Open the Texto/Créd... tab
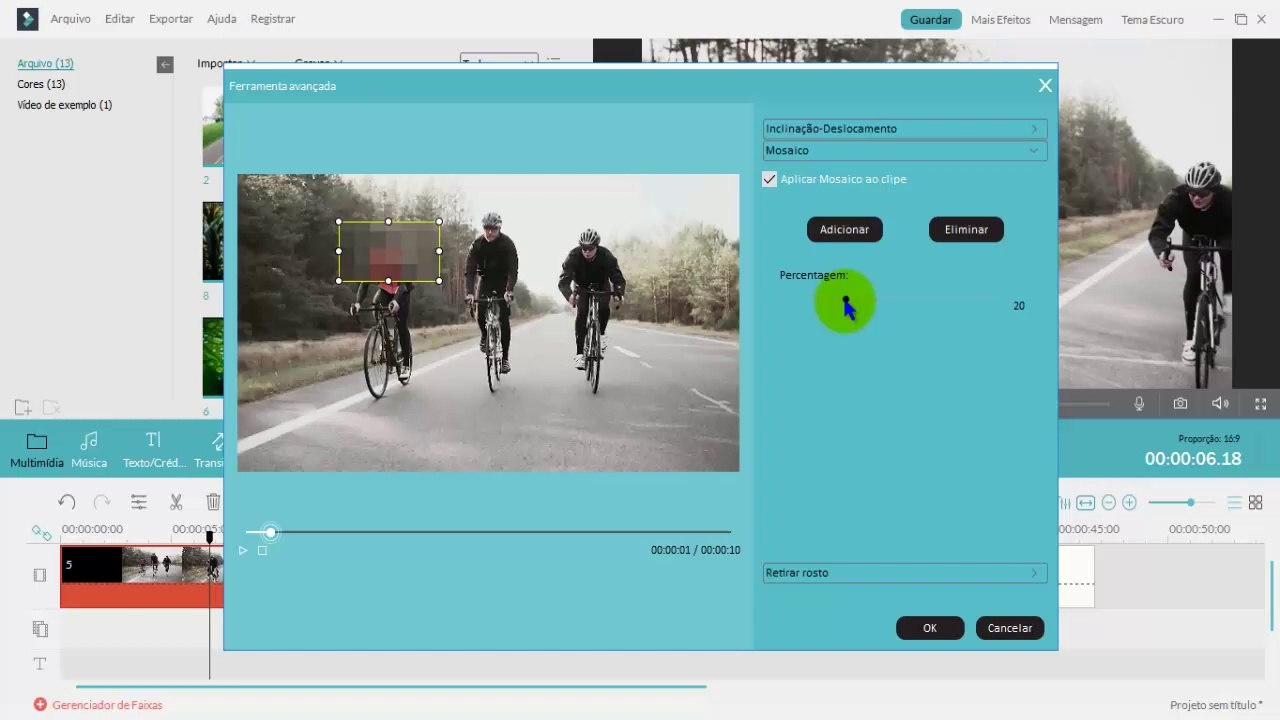The height and width of the screenshot is (720, 1280). 154,451
